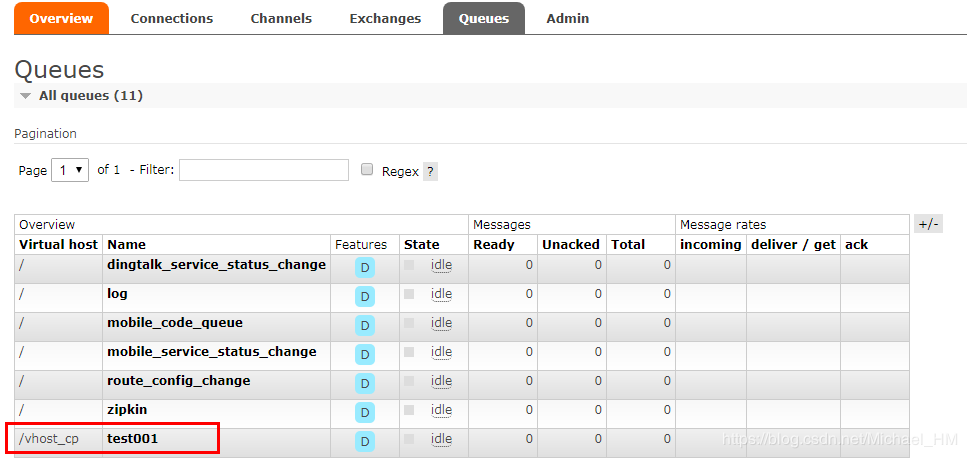
Task: Click D badge for mobile_code_queue
Action: click(x=365, y=326)
